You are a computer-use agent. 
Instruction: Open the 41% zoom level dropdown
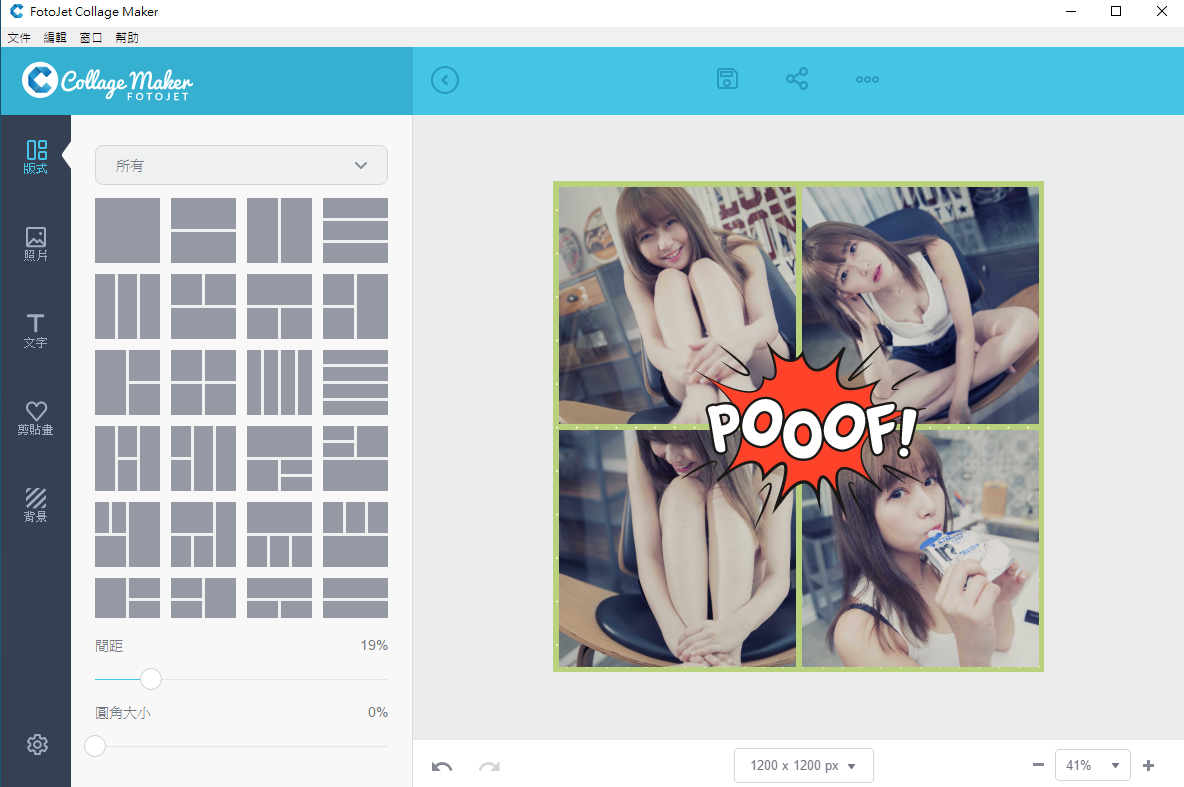pos(1092,765)
